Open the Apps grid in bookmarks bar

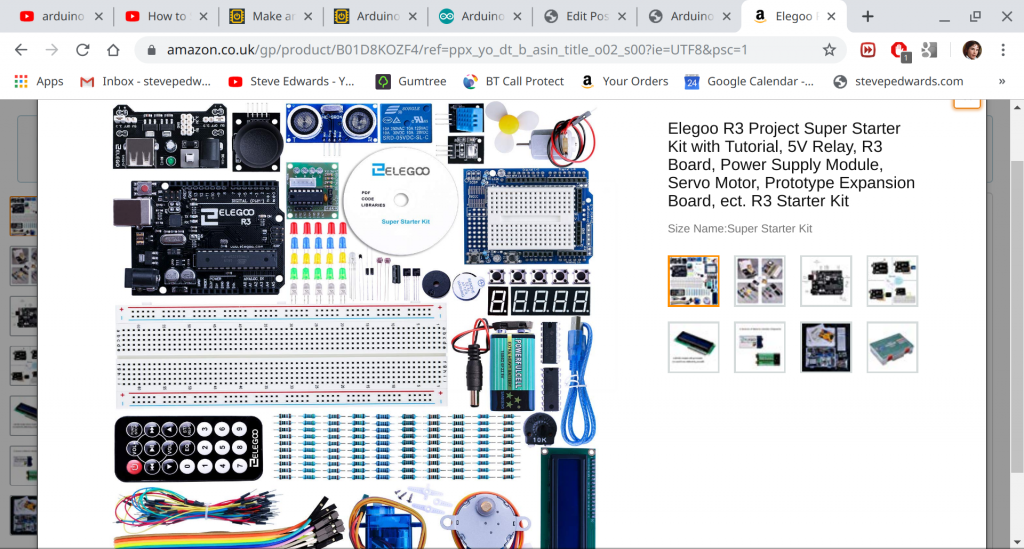pyautogui.click(x=39, y=81)
